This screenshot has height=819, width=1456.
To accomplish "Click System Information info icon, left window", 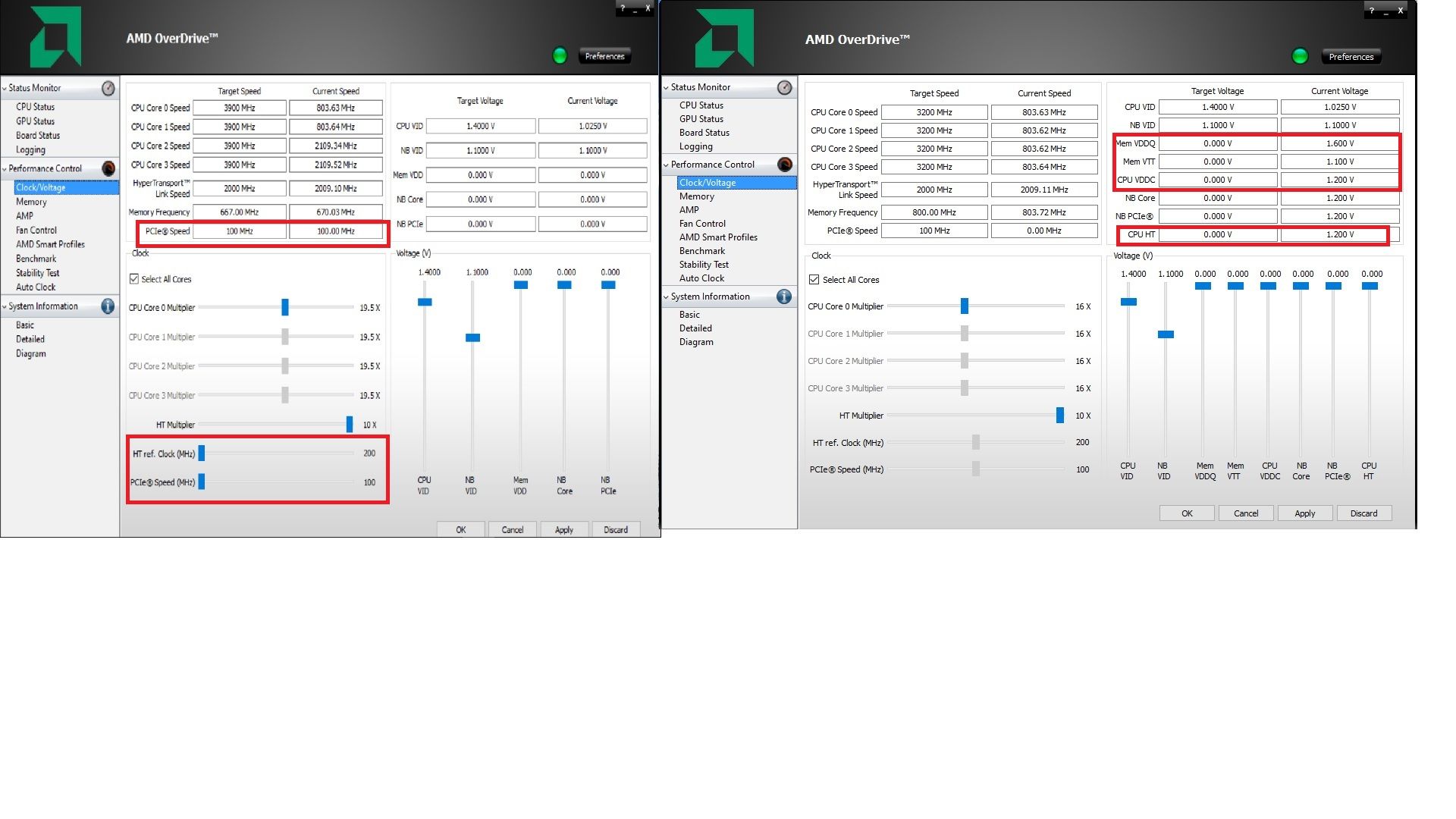I will click(108, 306).
